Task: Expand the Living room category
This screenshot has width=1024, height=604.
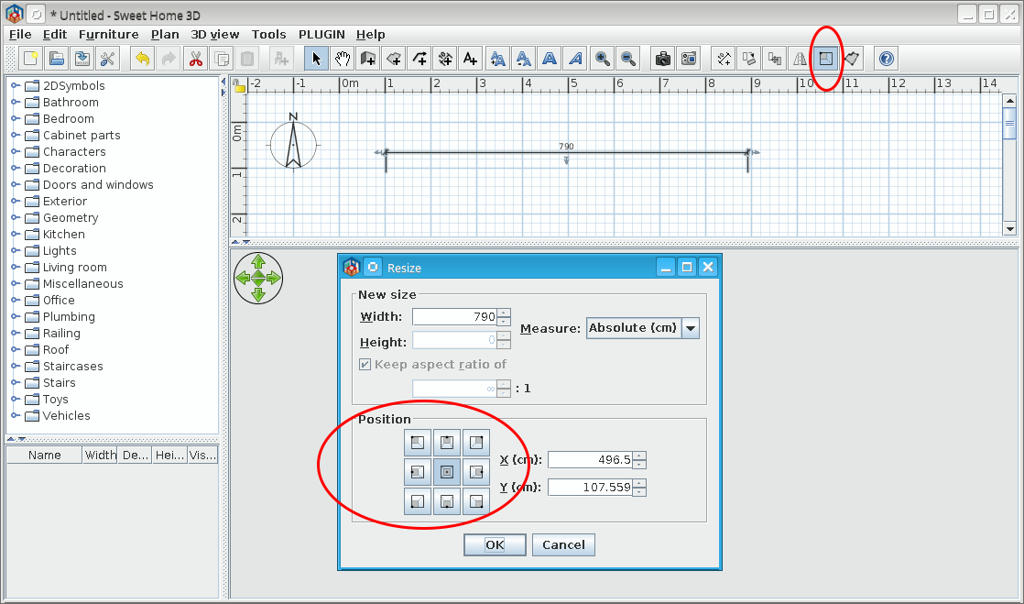Action: pyautogui.click(x=15, y=267)
